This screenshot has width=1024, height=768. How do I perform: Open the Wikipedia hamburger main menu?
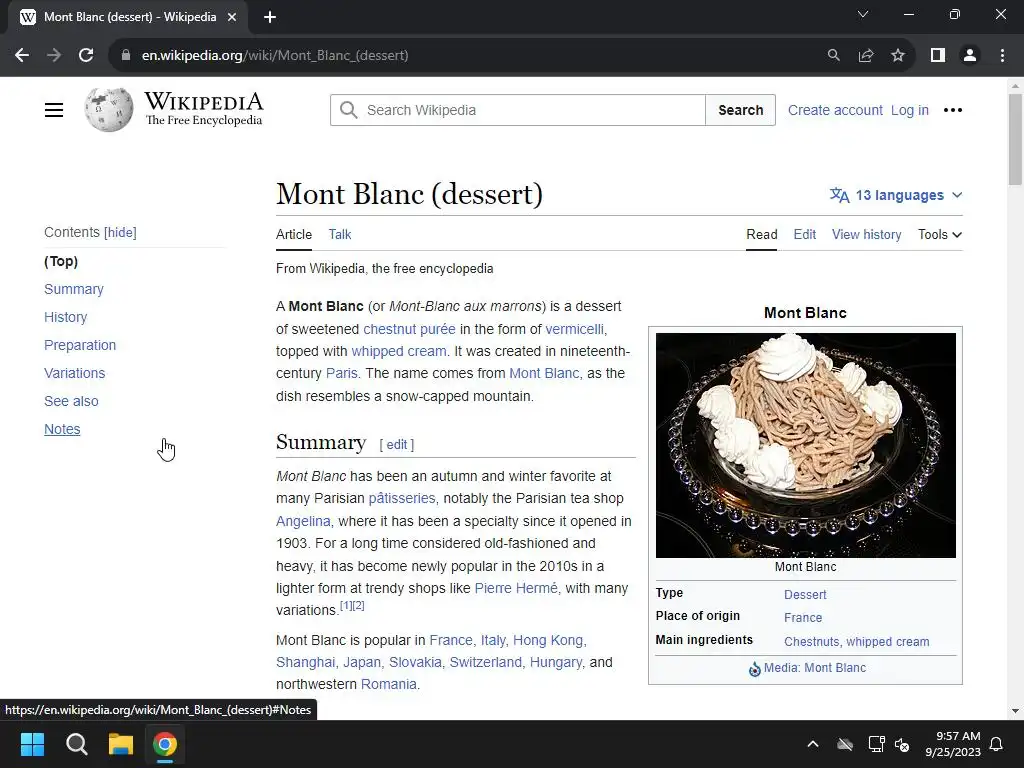(54, 110)
